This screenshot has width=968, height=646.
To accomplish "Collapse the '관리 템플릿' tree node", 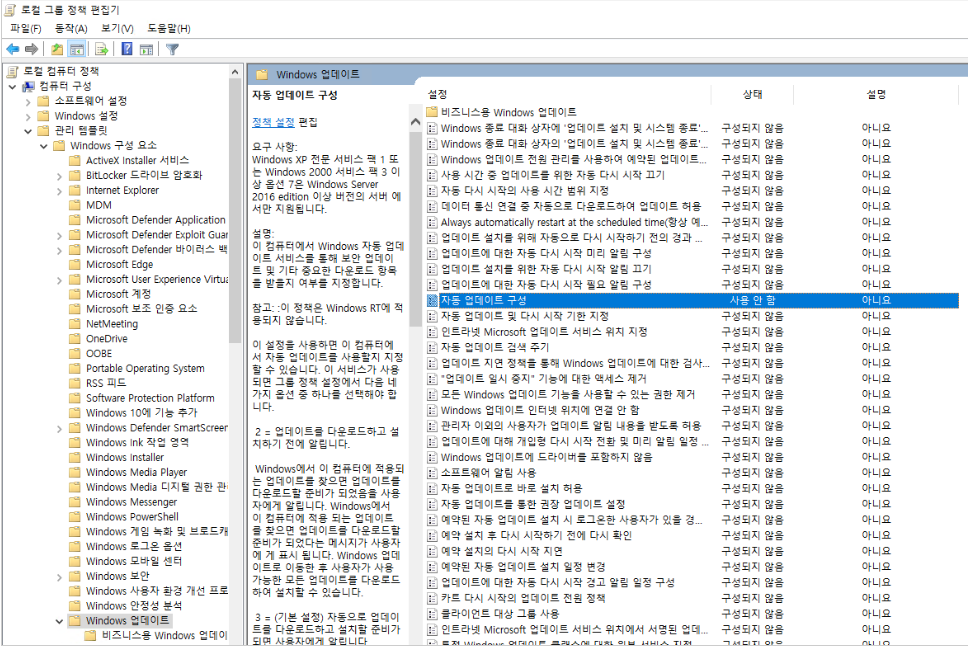I will (28, 131).
